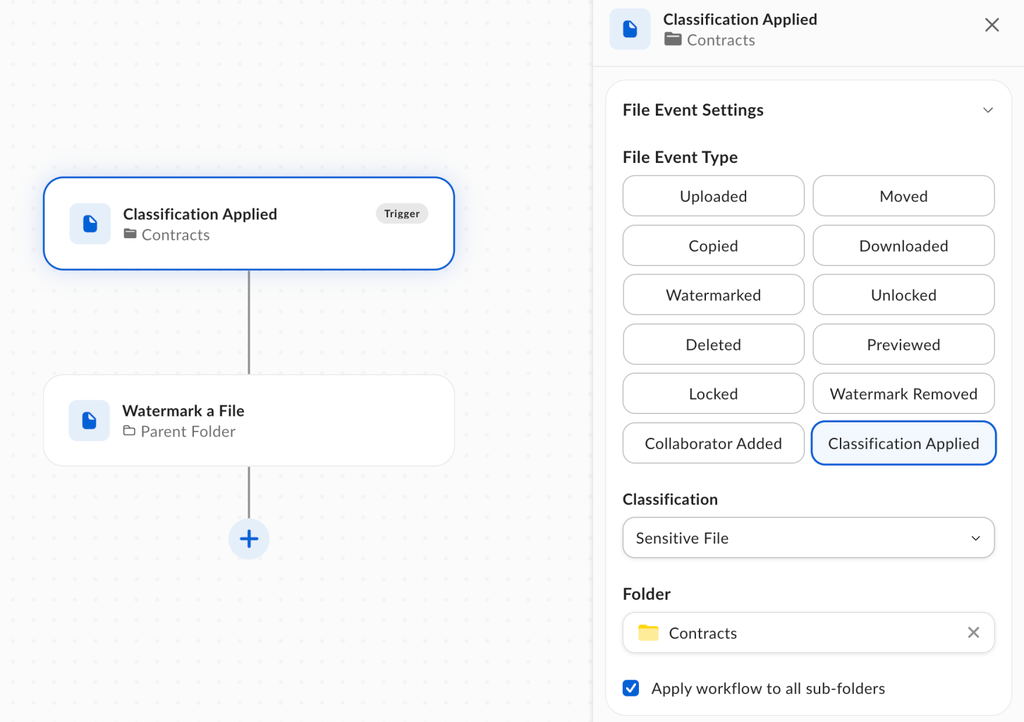Close the Classification Applied side panel
1024x722 pixels.
pos(991,25)
